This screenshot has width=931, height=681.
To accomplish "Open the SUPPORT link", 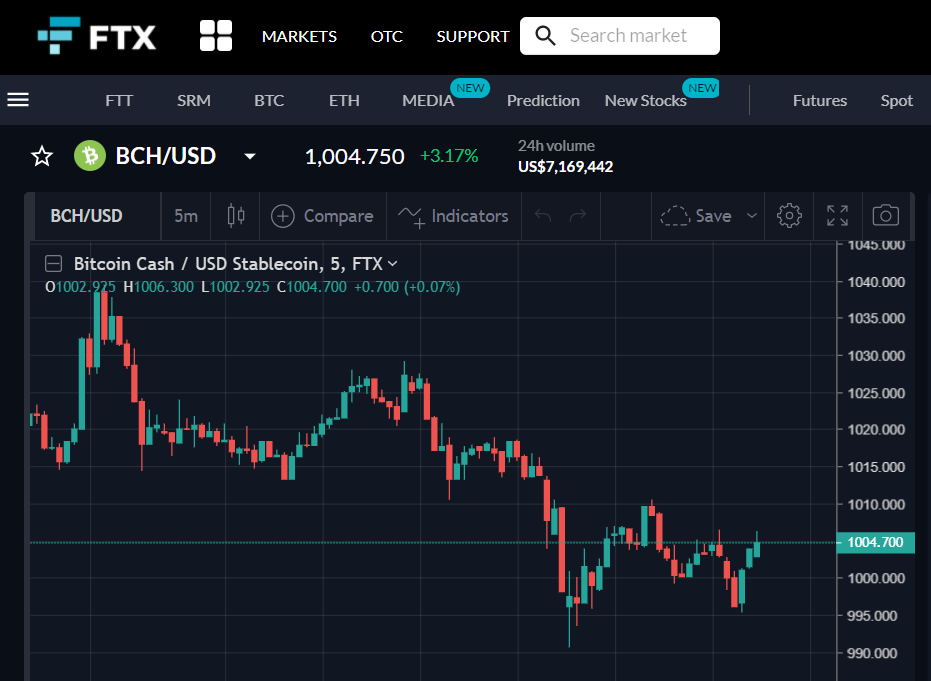I will (473, 36).
